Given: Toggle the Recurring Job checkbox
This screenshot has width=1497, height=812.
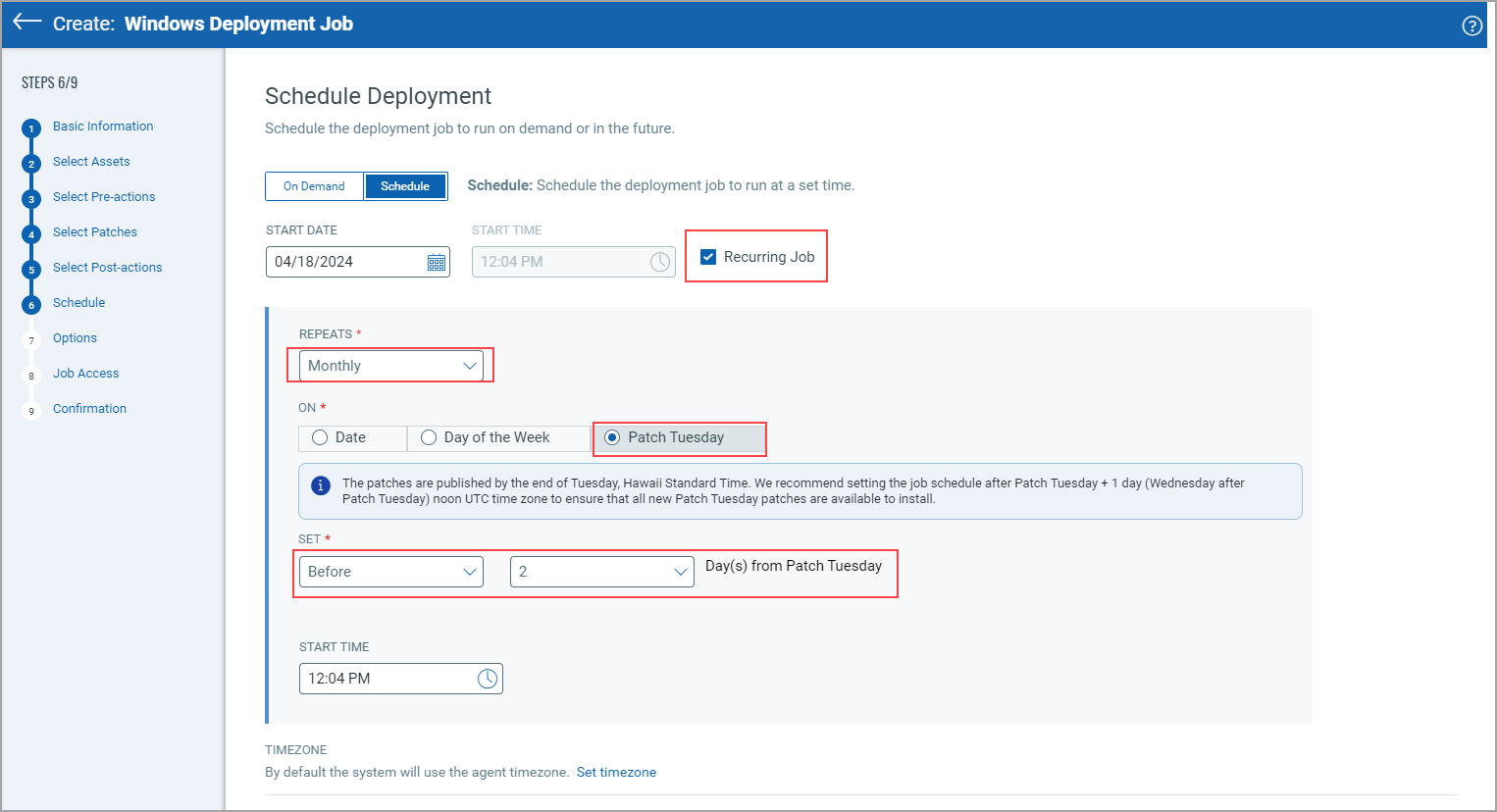Looking at the screenshot, I should [708, 257].
